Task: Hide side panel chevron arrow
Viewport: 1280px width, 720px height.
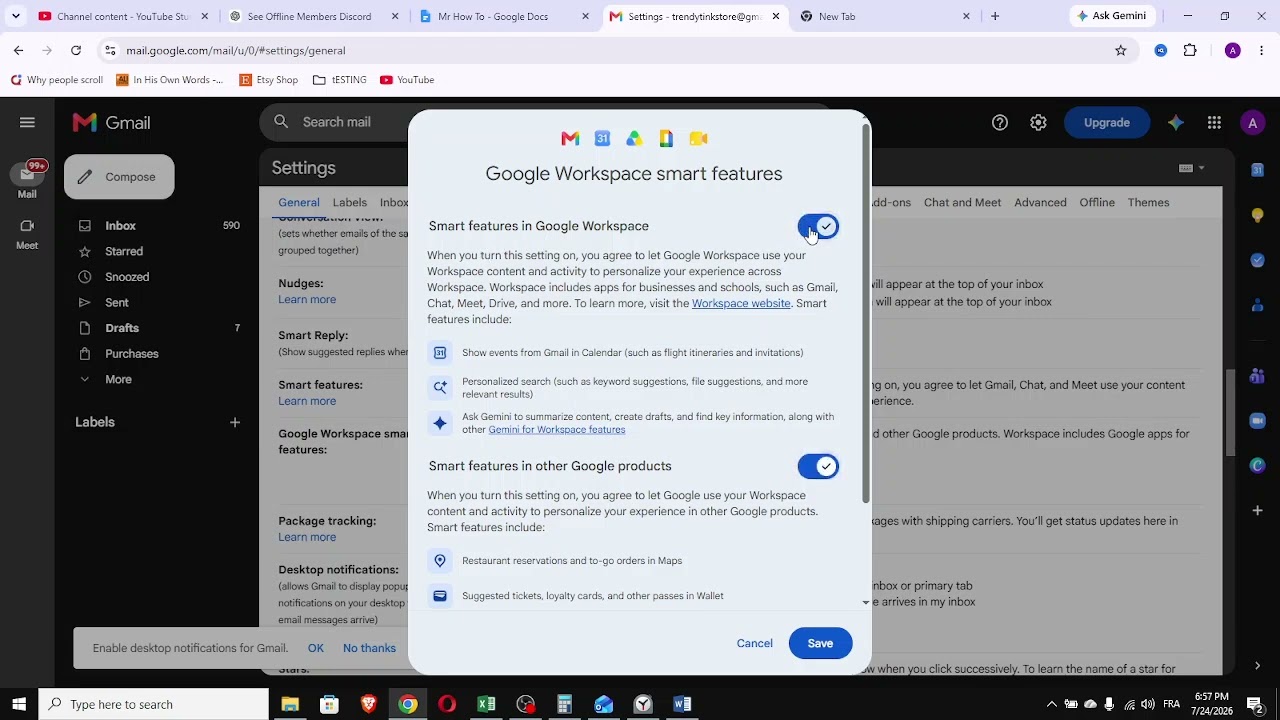Action: point(1258,665)
